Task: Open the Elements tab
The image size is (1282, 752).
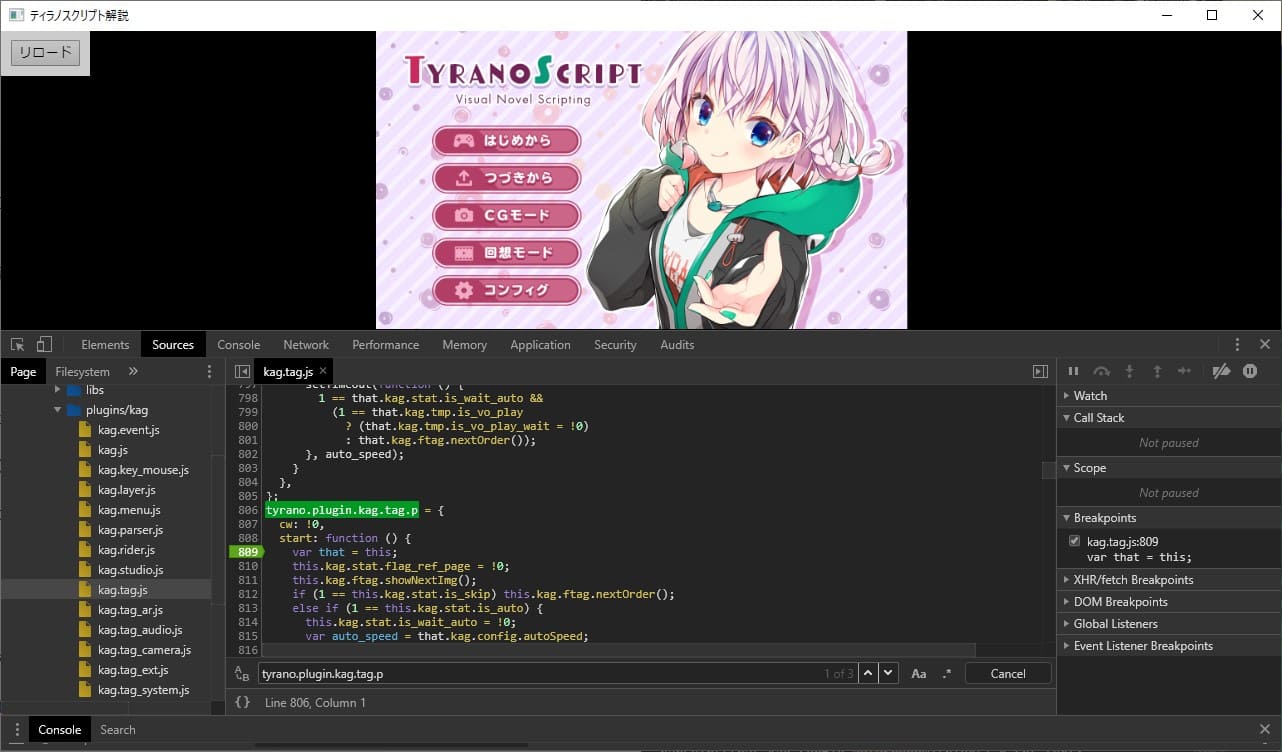Action: click(105, 345)
